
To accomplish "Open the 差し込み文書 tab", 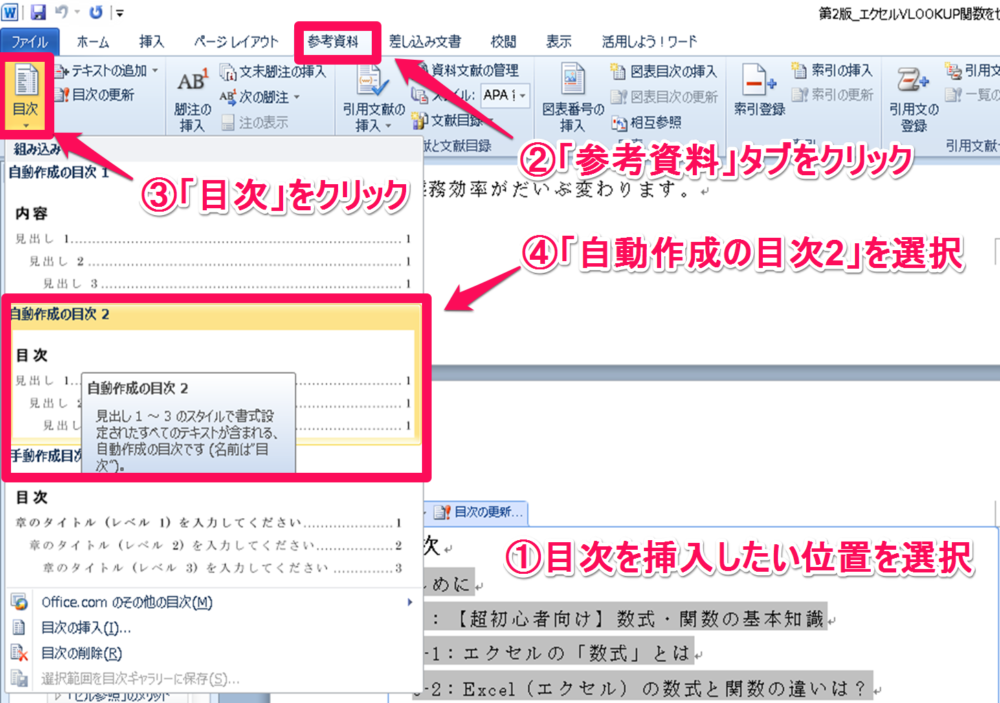I will [426, 42].
